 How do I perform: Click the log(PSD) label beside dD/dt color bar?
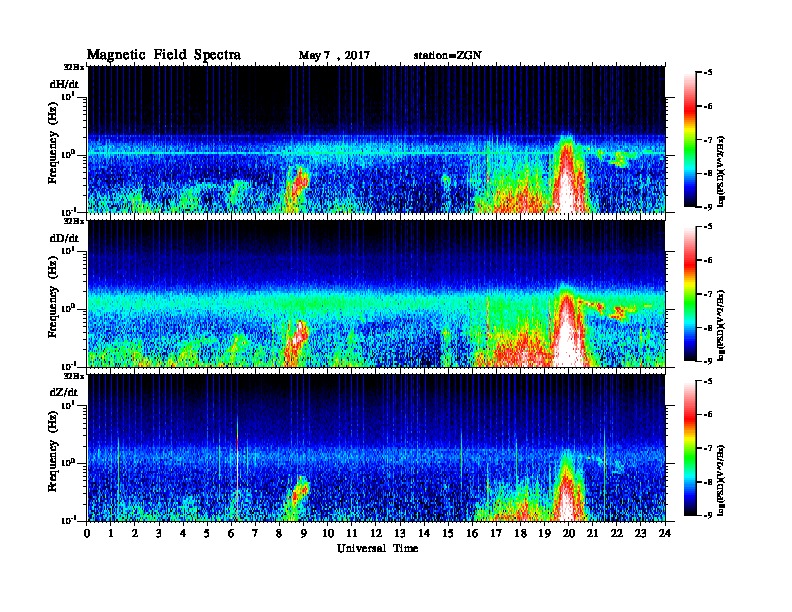tap(722, 326)
